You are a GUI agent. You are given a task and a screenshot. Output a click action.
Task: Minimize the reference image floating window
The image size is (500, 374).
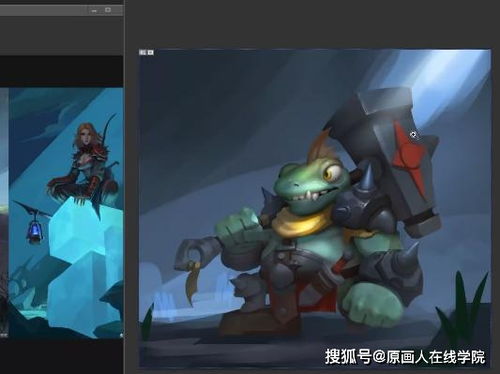94,11
